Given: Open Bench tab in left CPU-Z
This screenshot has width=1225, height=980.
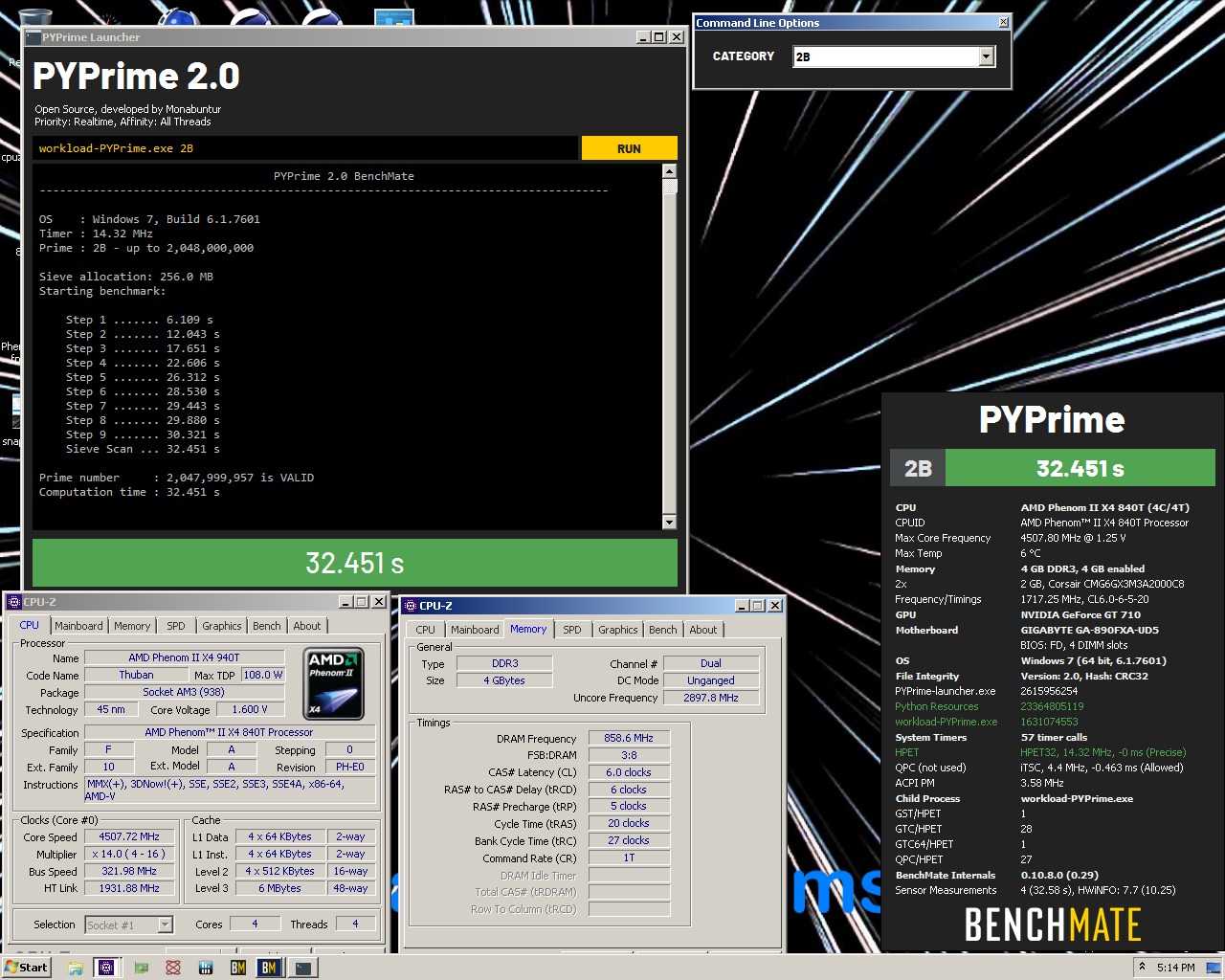Looking at the screenshot, I should pyautogui.click(x=267, y=626).
